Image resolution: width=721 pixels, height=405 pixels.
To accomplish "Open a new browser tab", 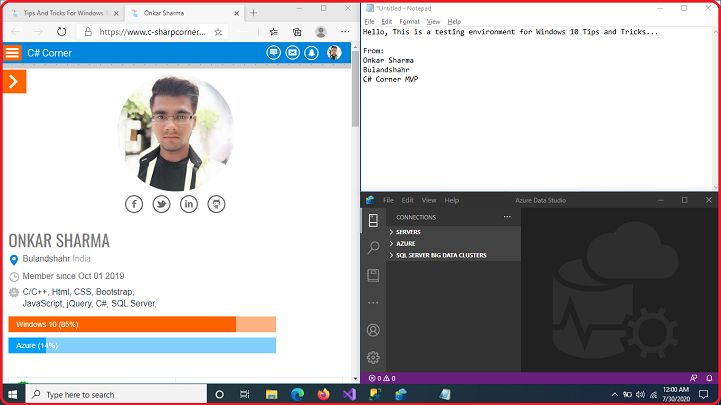I will pyautogui.click(x=253, y=13).
